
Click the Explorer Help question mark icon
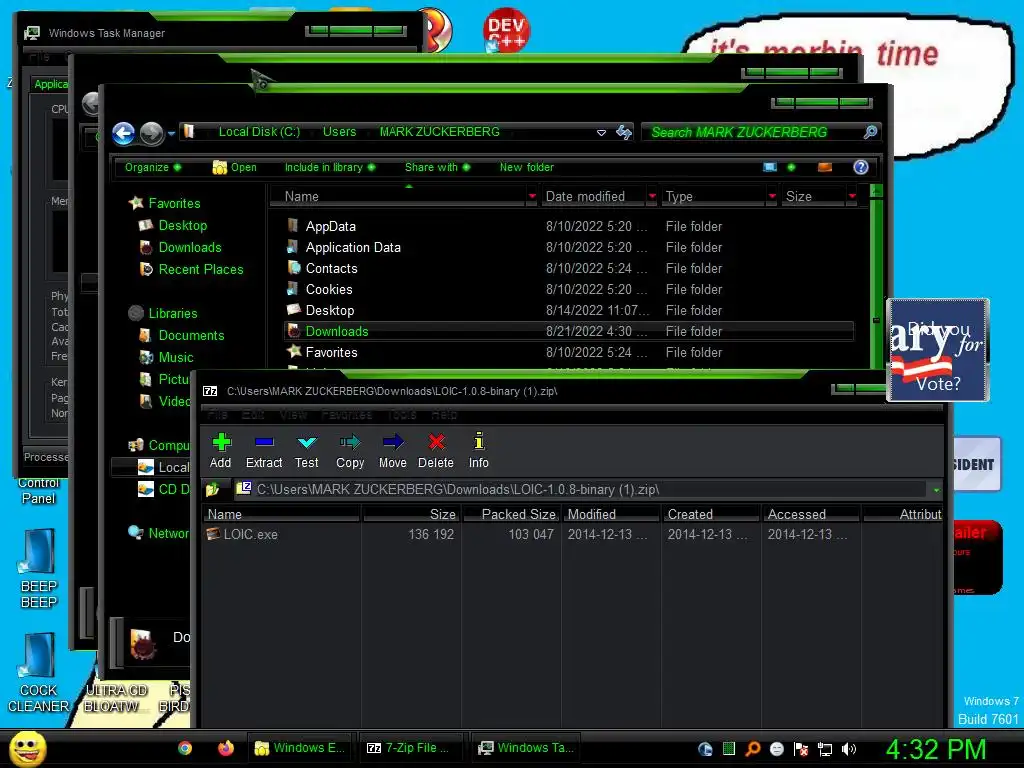pos(861,167)
